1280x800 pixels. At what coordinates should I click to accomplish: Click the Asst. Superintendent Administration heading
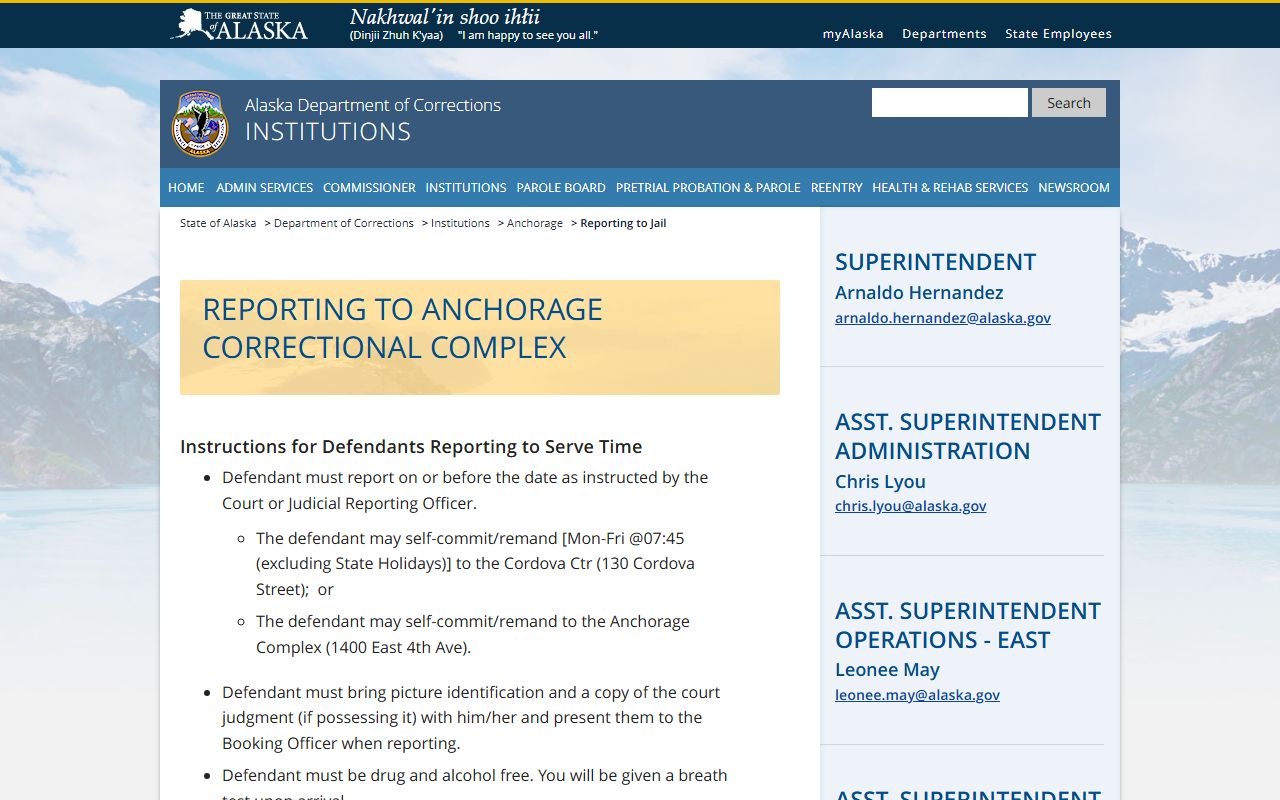coord(968,436)
